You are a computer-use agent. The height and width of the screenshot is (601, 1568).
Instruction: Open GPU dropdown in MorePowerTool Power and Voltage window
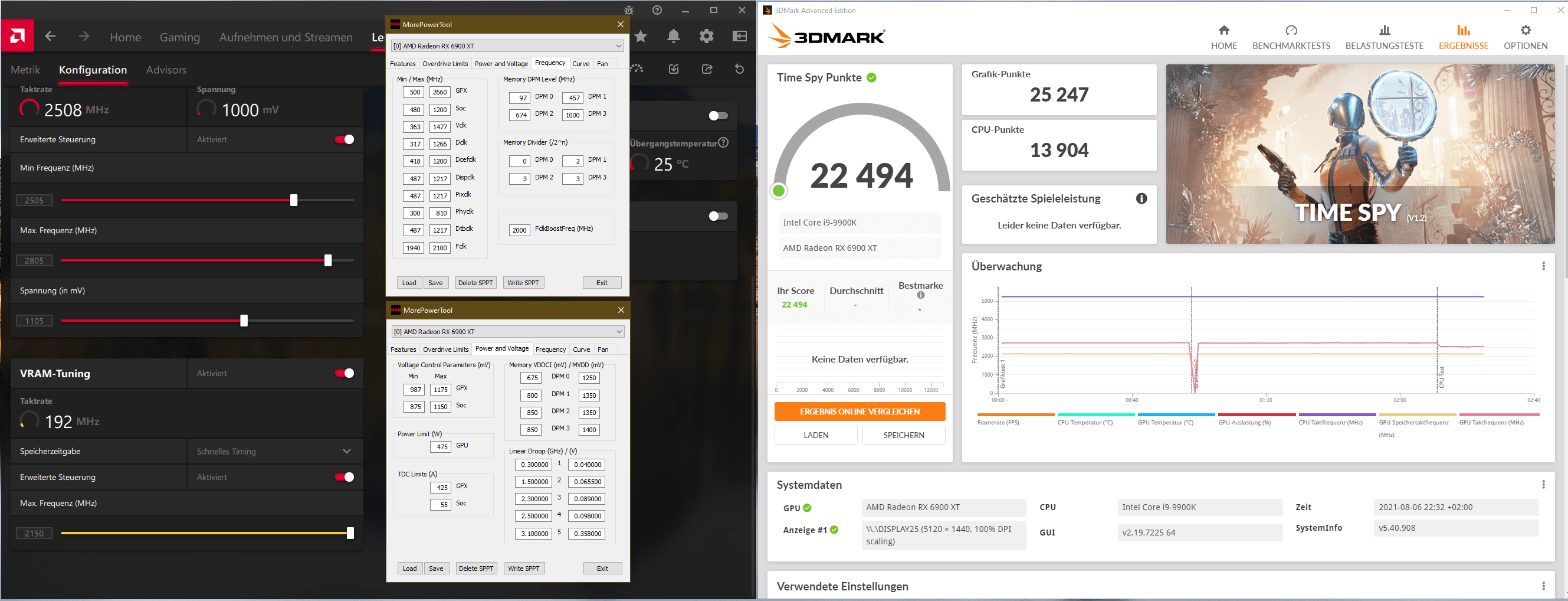pos(508,331)
